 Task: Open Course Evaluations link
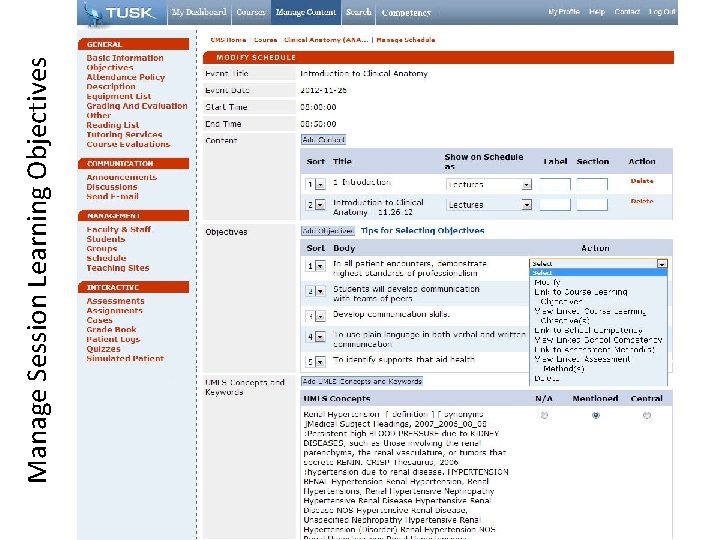pos(128,144)
